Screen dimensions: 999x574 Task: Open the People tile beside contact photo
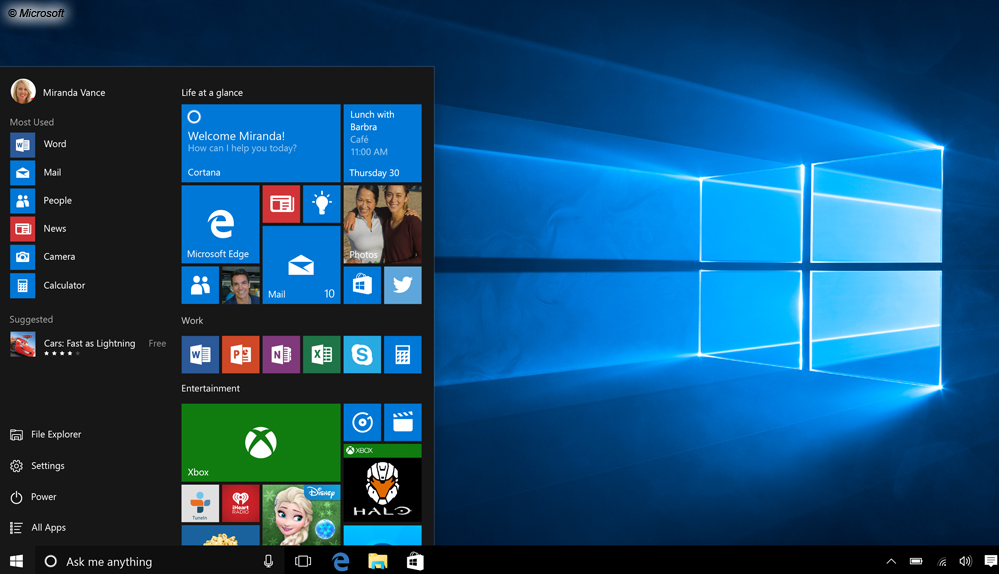pos(200,285)
